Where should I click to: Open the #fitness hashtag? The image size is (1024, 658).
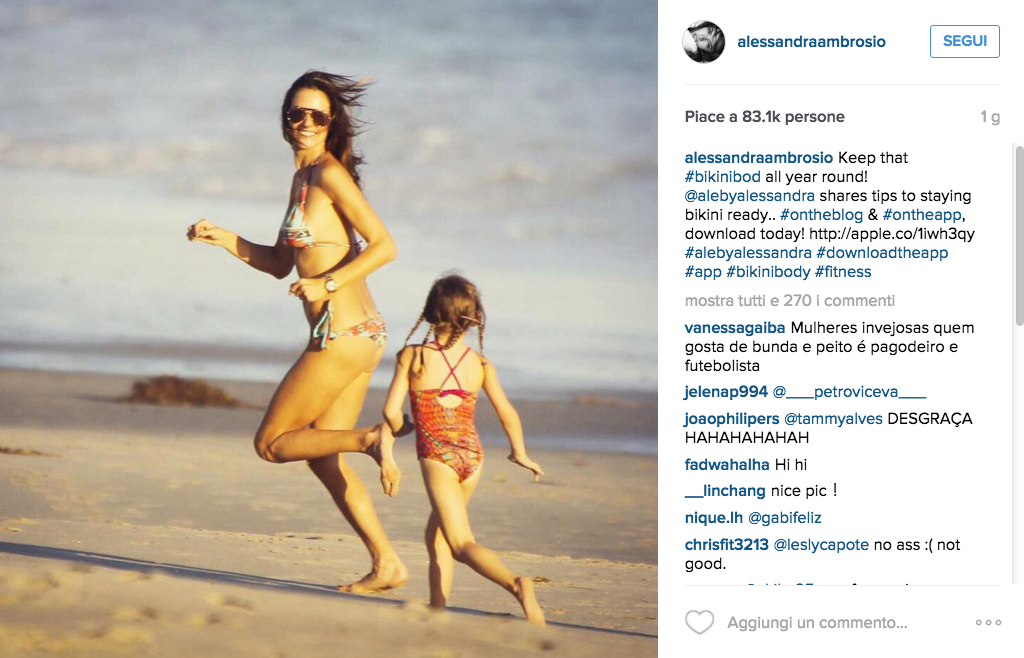(x=842, y=272)
